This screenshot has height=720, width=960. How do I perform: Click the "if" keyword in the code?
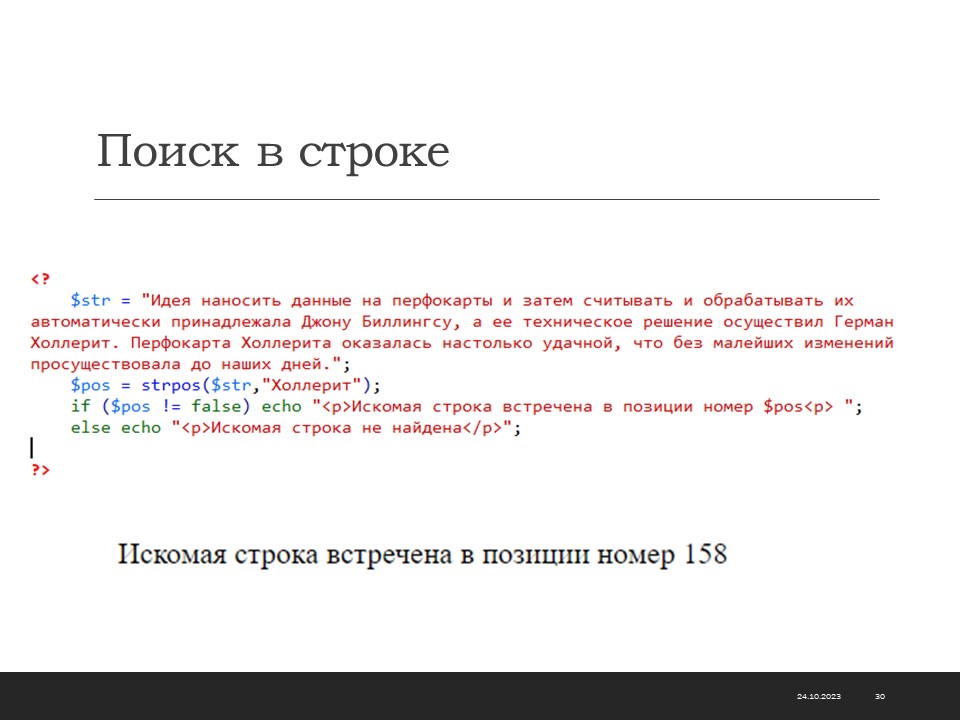[79, 406]
